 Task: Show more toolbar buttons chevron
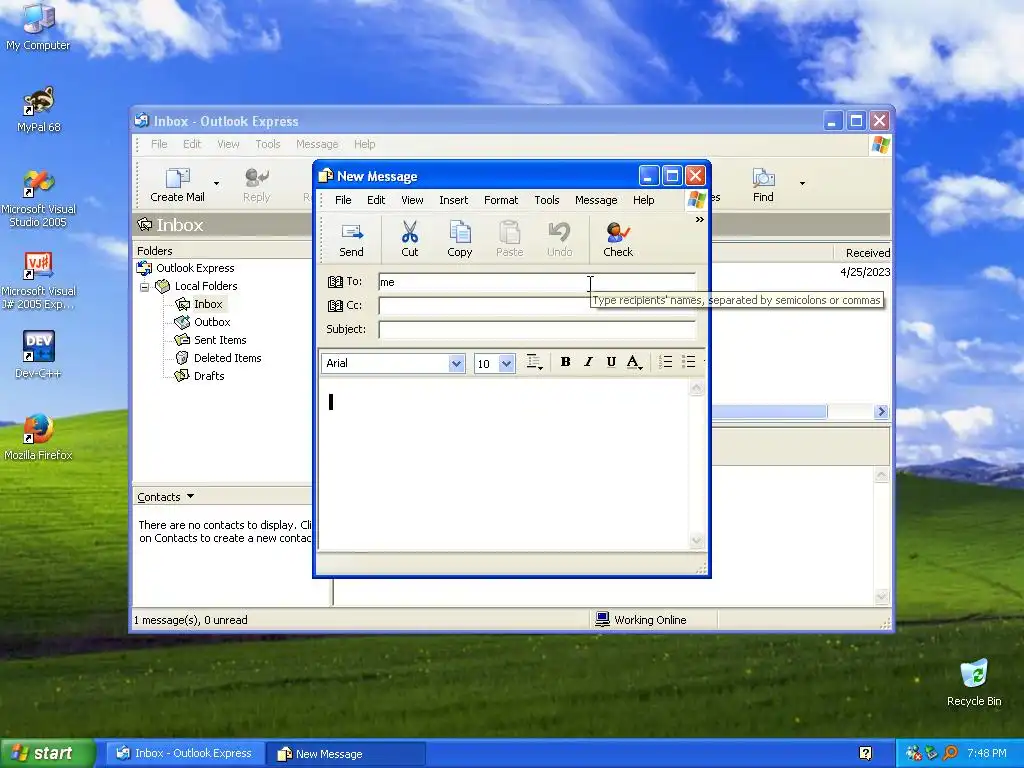coord(699,219)
